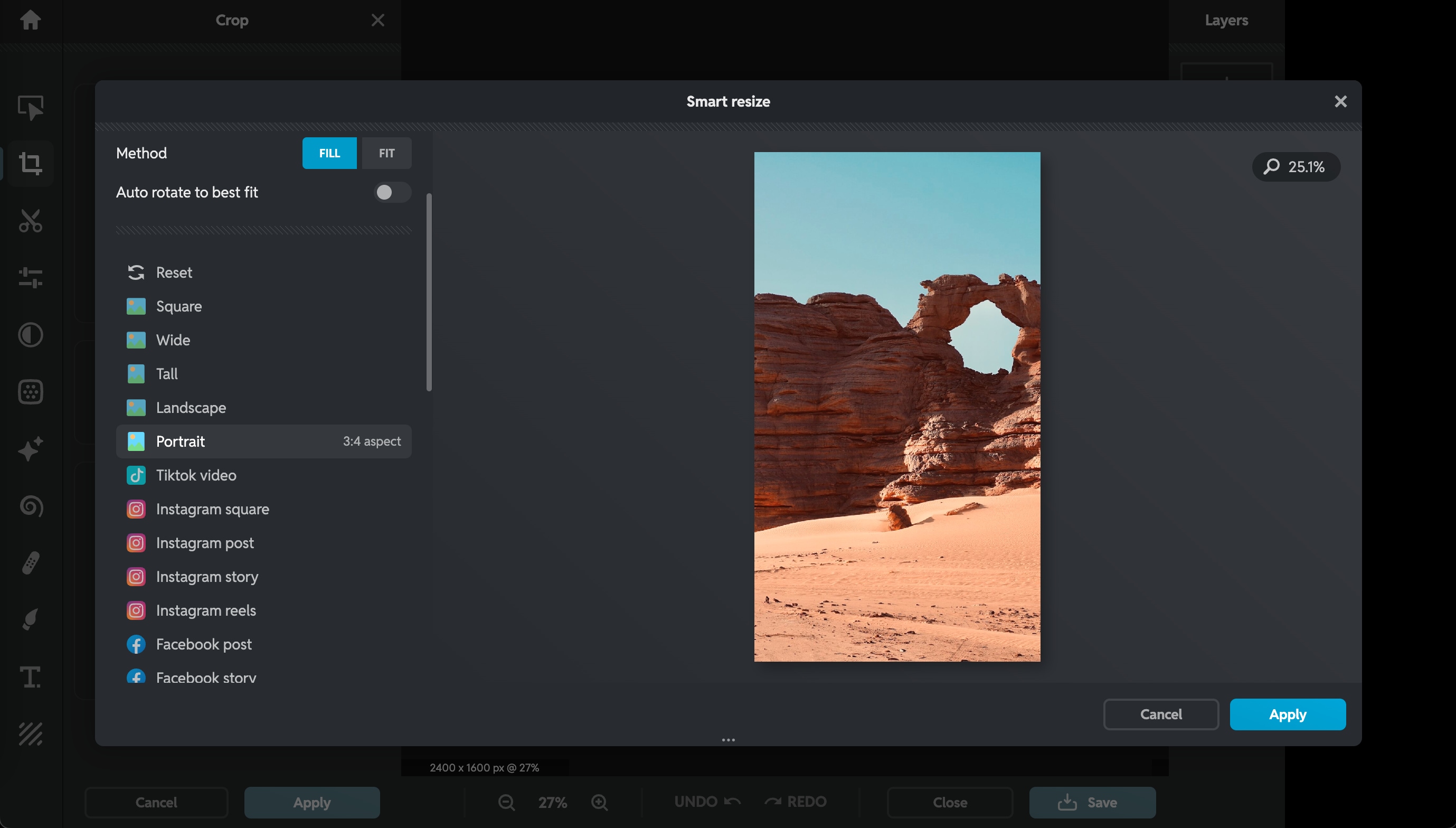The width and height of the screenshot is (1456, 828).
Task: Zoom in with the plus magnifier
Action: pos(599,803)
